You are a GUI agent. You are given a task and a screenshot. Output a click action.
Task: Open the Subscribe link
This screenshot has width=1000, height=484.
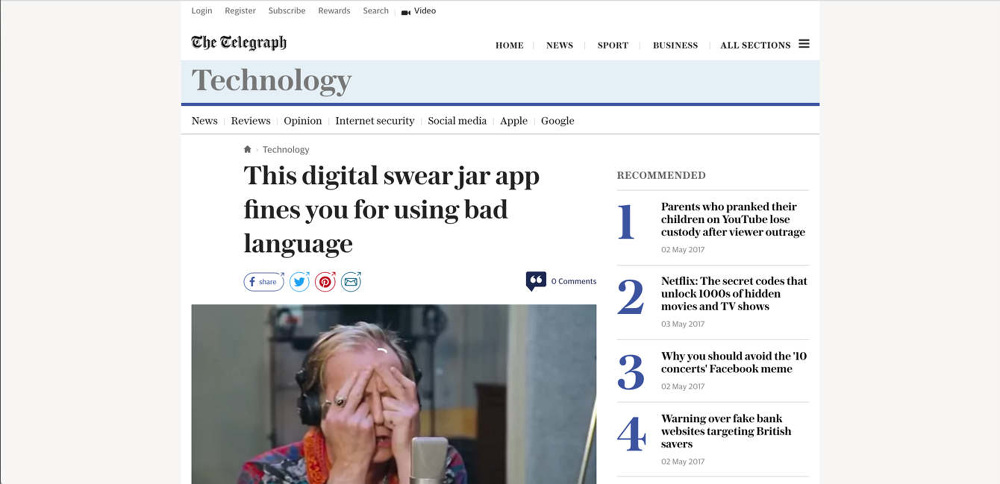coord(286,11)
